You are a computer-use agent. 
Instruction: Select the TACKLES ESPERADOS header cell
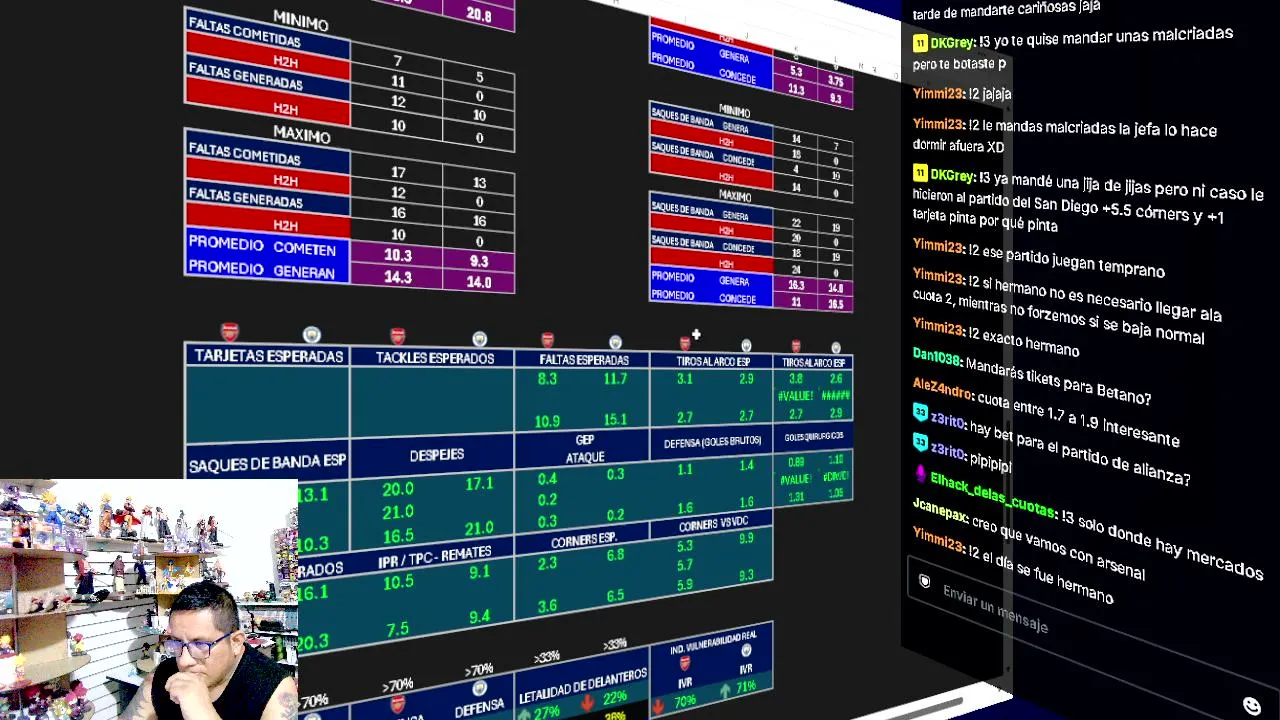(x=434, y=358)
